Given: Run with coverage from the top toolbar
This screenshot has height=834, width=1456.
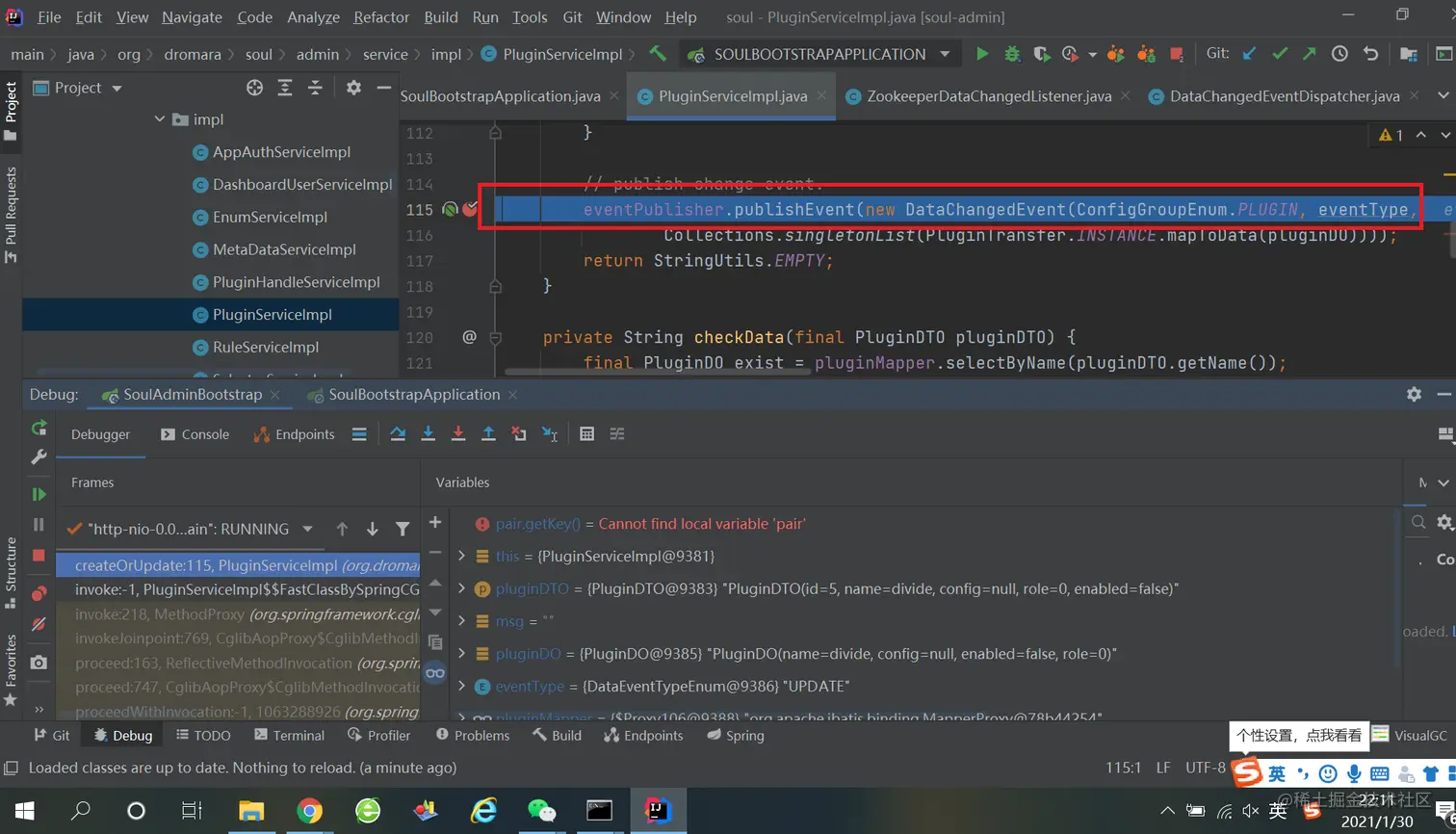Looking at the screenshot, I should 1041,54.
